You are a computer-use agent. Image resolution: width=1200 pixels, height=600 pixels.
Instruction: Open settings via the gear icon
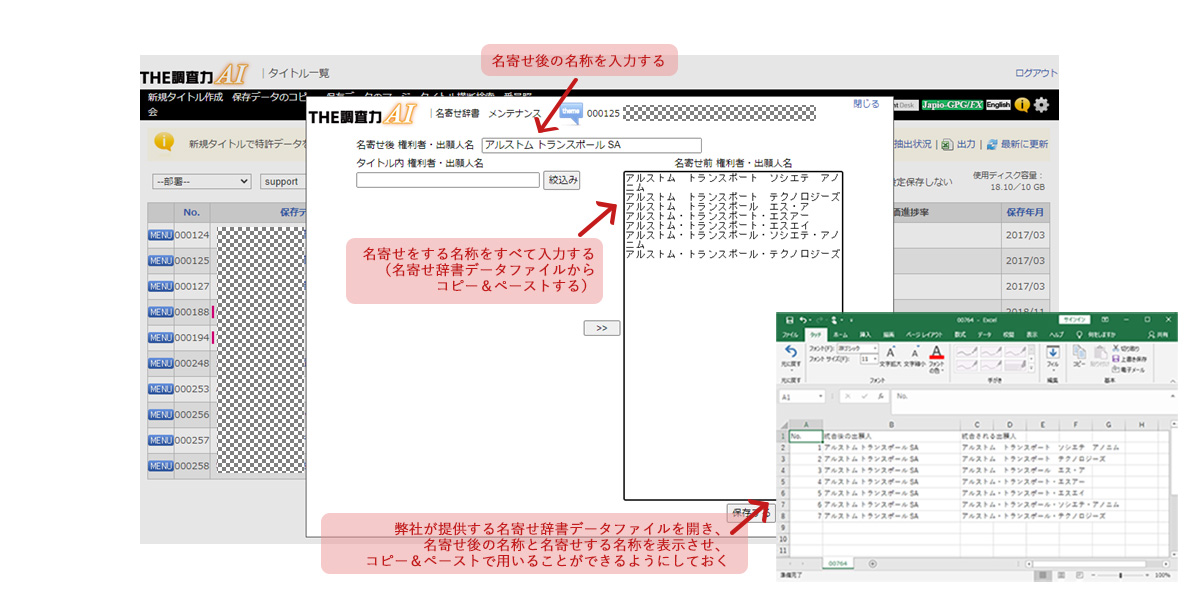1042,104
